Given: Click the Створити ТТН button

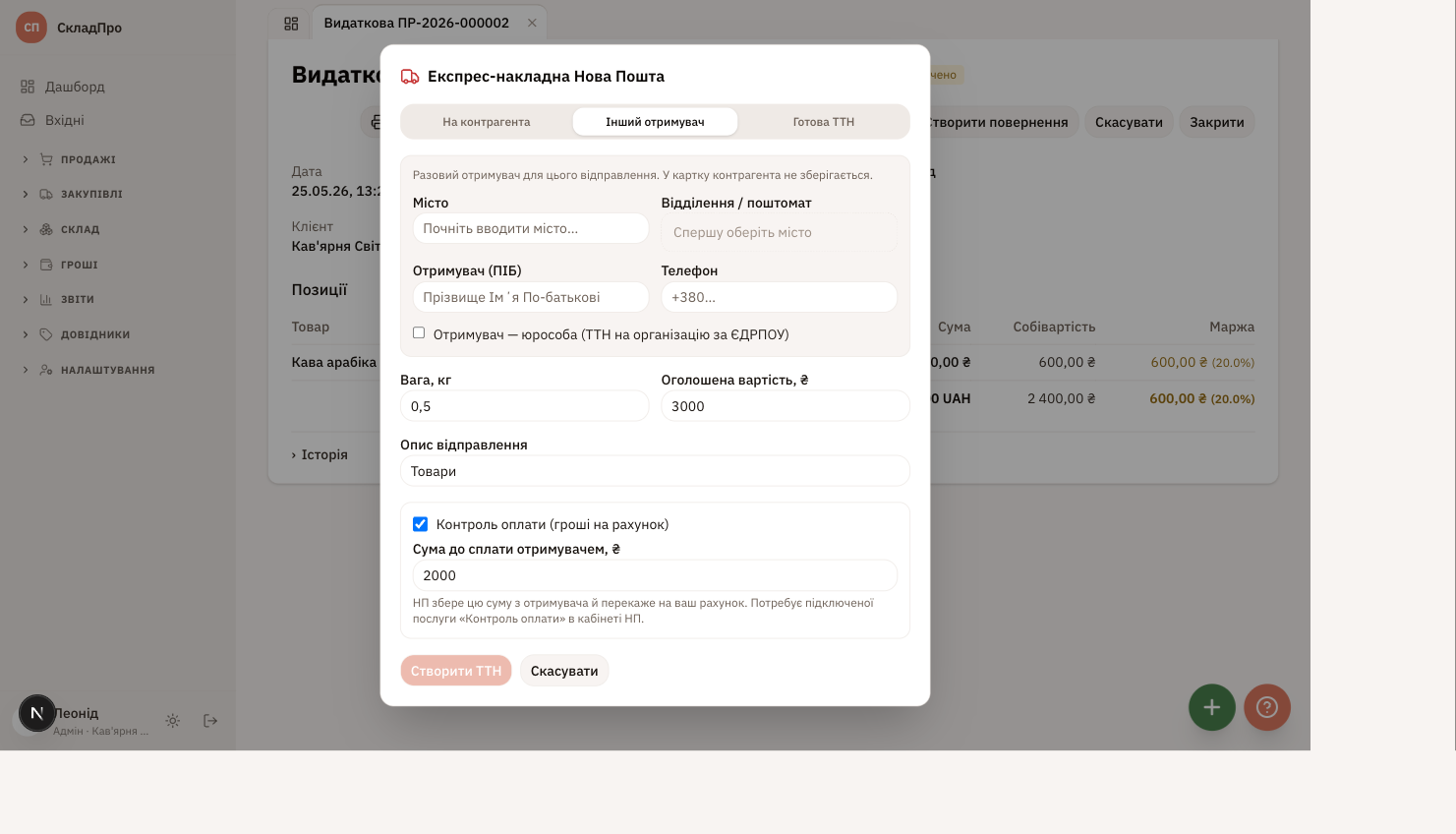Looking at the screenshot, I should coord(456,671).
